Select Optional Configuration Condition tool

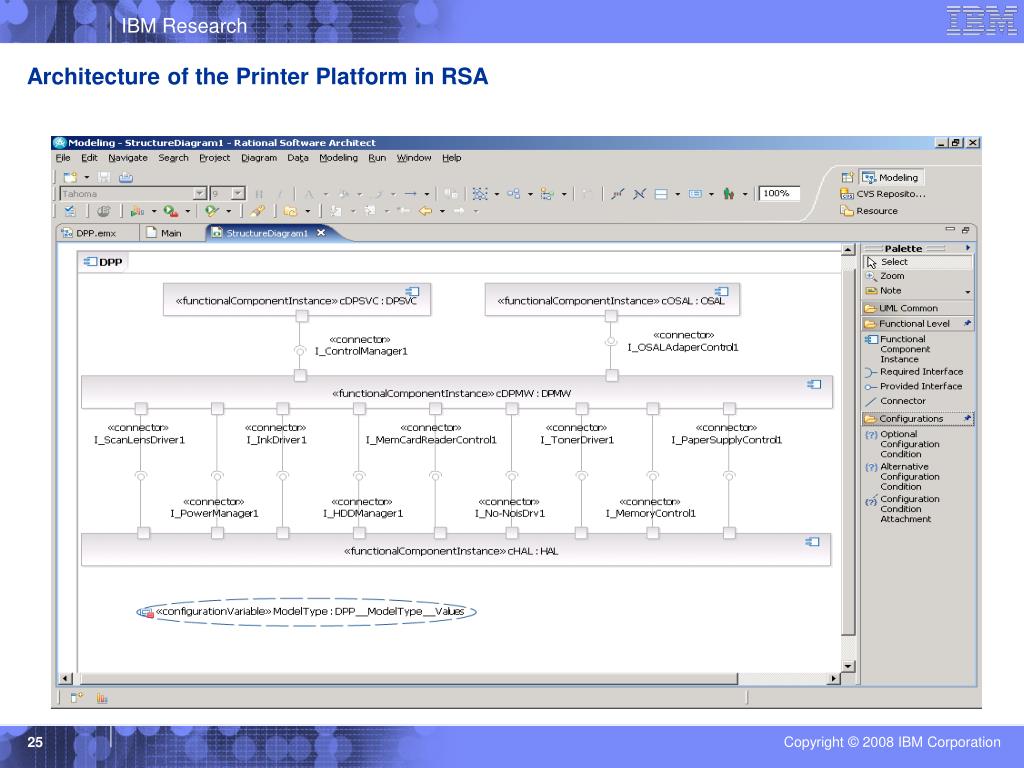click(x=917, y=444)
